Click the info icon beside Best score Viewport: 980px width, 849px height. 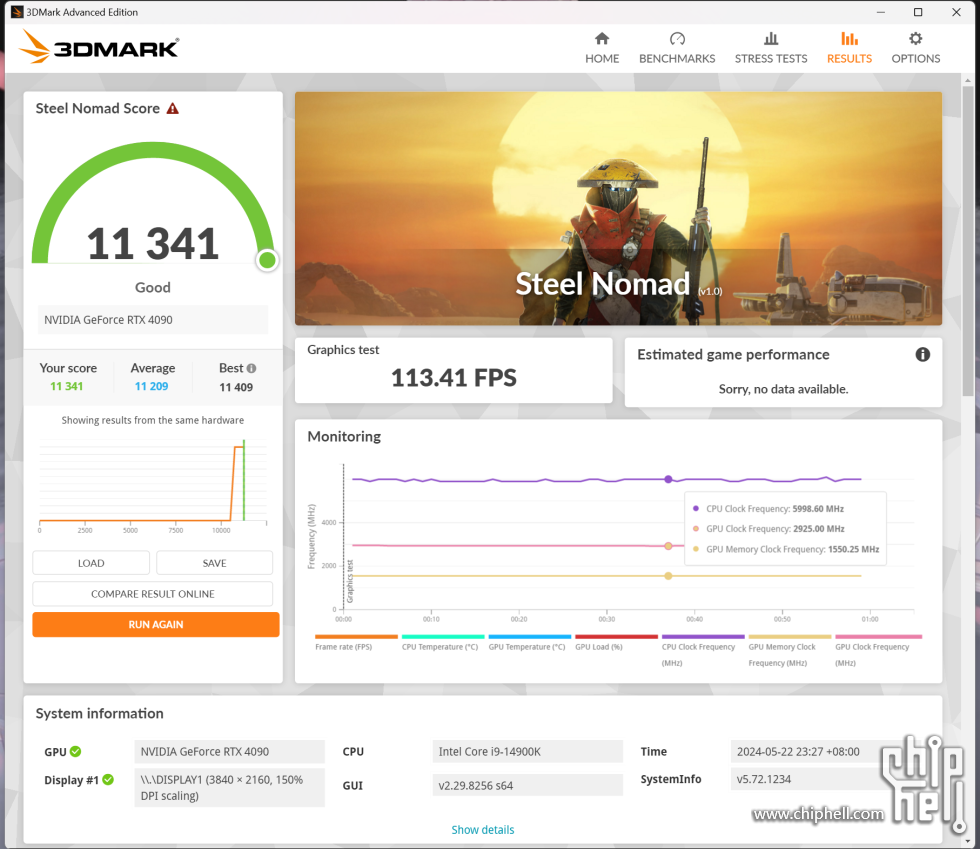[251, 368]
